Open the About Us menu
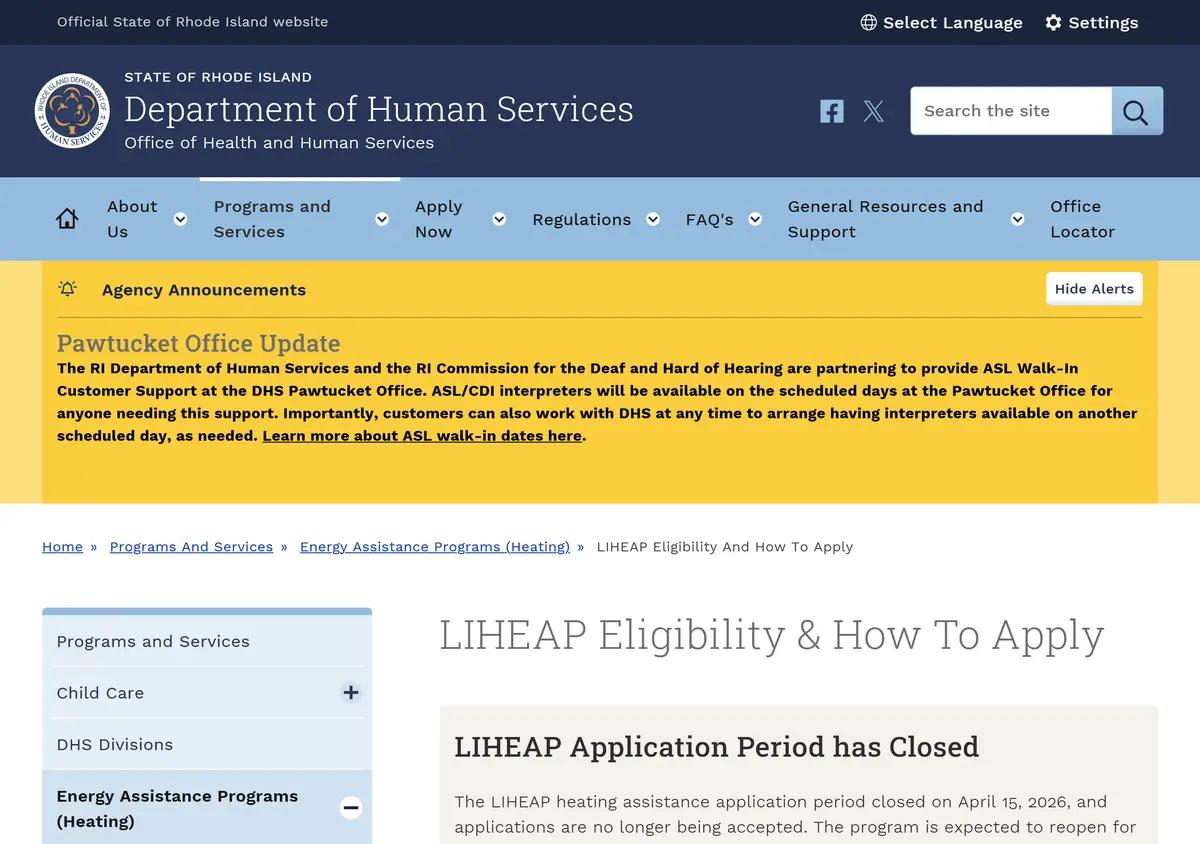 132,219
